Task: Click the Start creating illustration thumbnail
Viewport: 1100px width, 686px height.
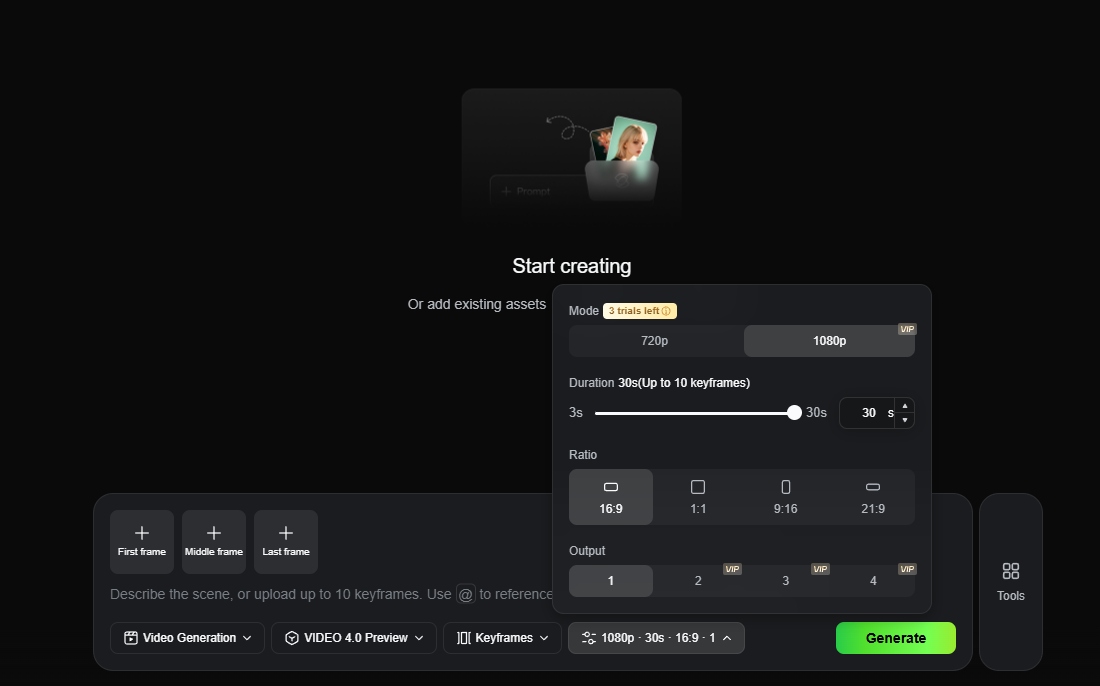Action: pyautogui.click(x=572, y=154)
